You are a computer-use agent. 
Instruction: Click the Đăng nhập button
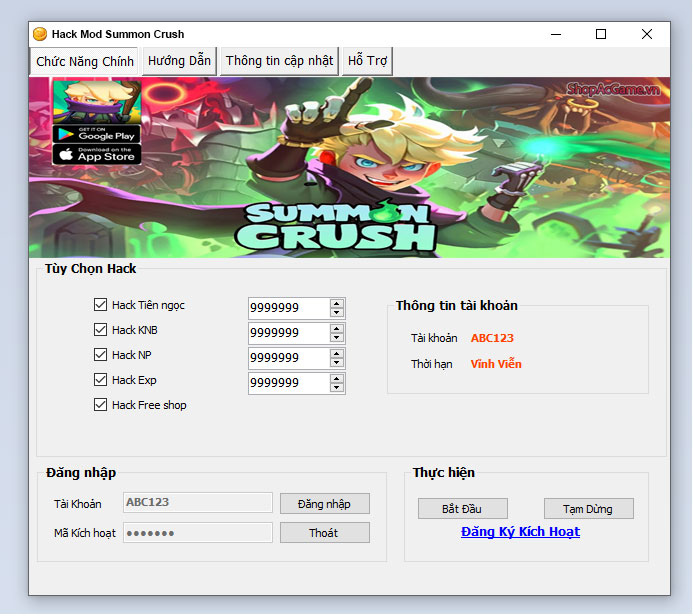(x=325, y=504)
